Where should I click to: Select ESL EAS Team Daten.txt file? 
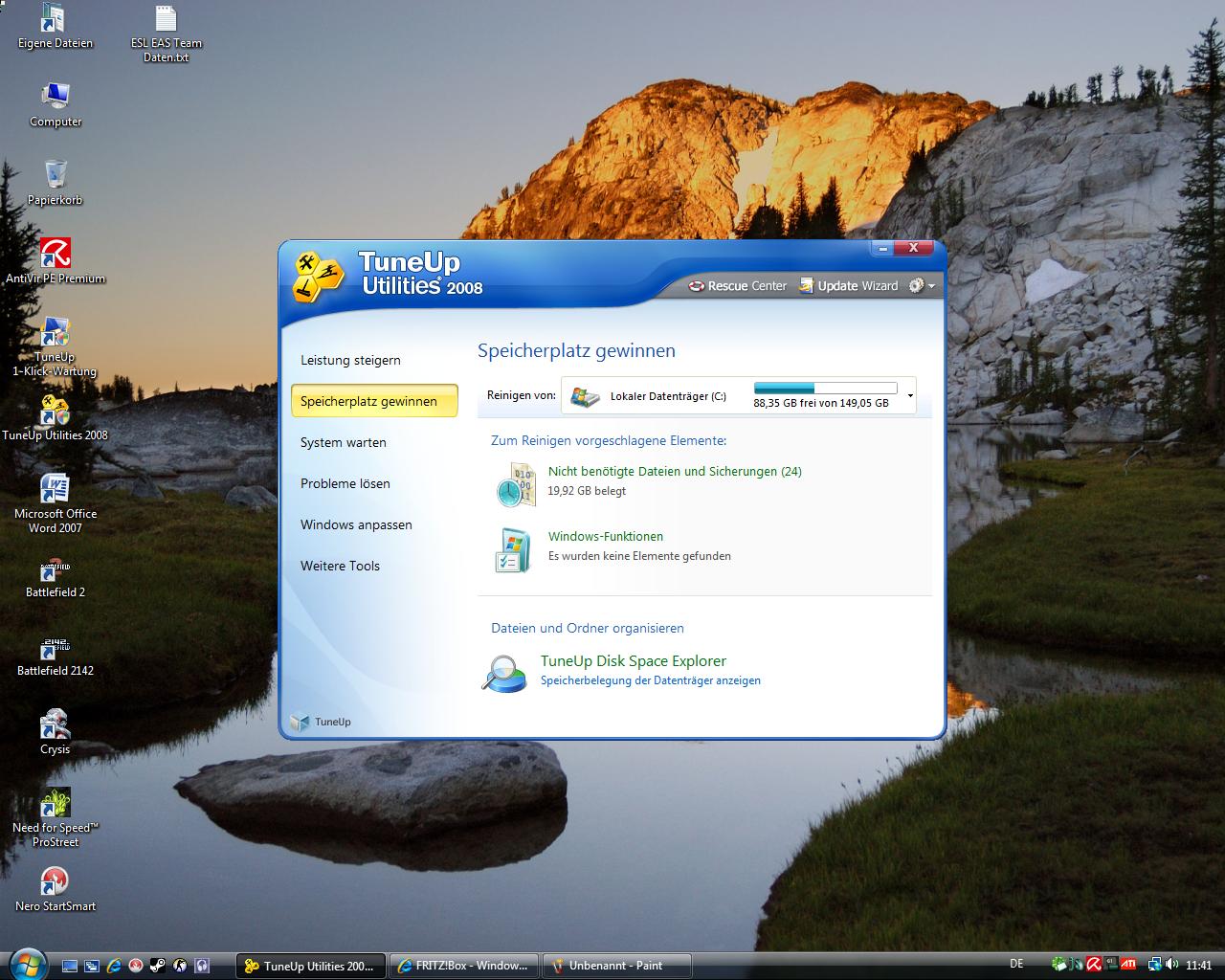click(167, 33)
